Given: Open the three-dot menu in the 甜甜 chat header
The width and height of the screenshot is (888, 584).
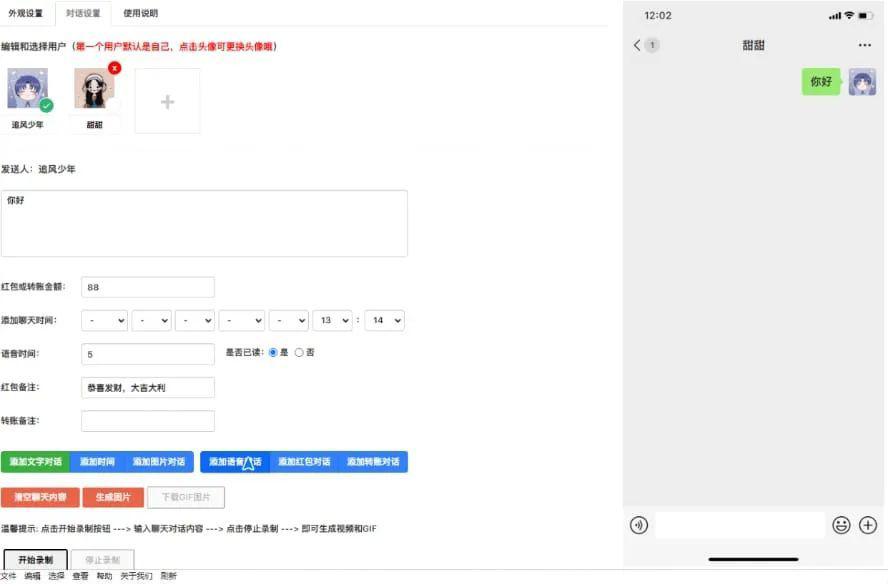Looking at the screenshot, I should 864,45.
